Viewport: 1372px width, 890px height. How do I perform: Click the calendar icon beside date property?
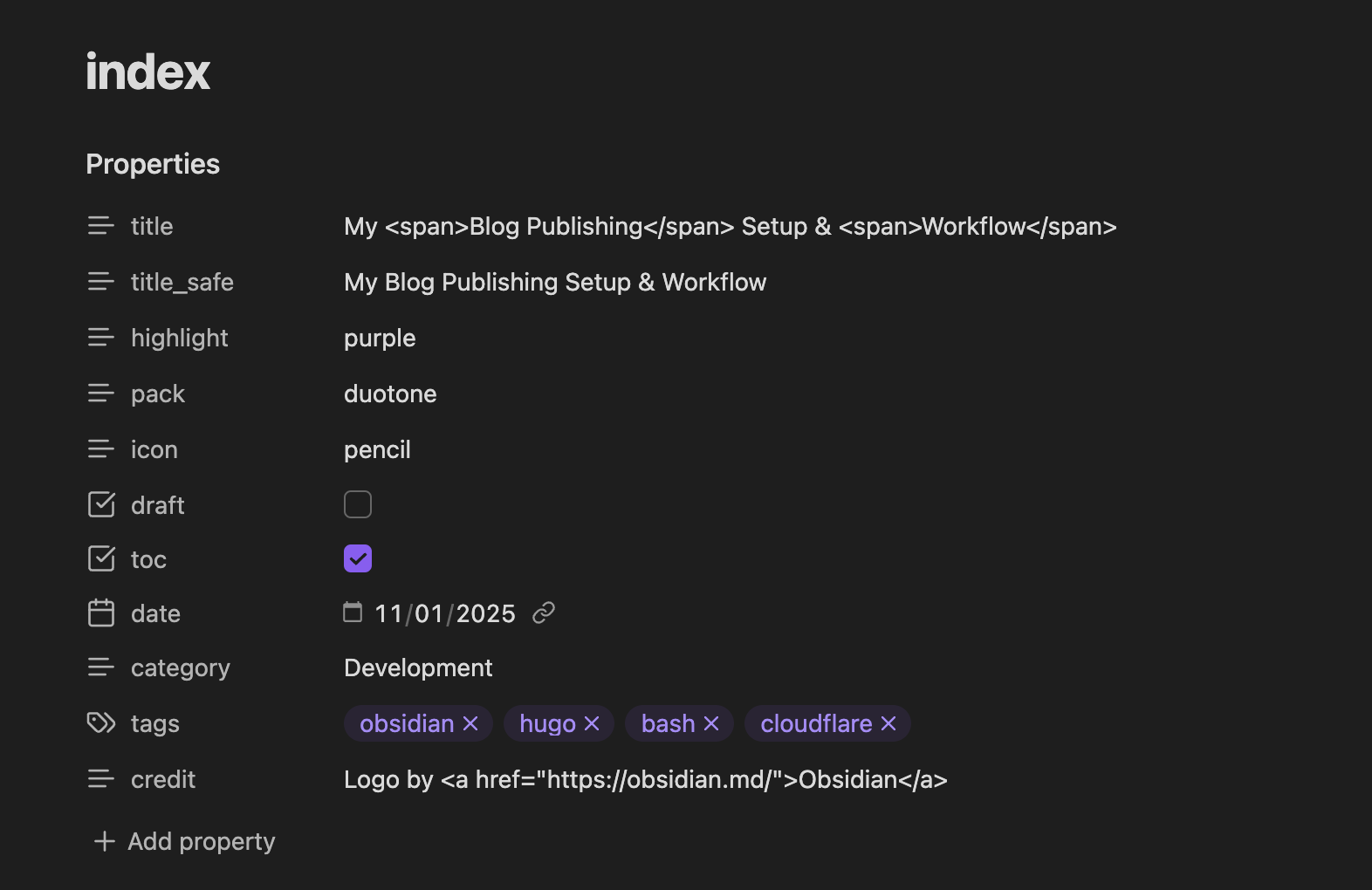point(101,613)
